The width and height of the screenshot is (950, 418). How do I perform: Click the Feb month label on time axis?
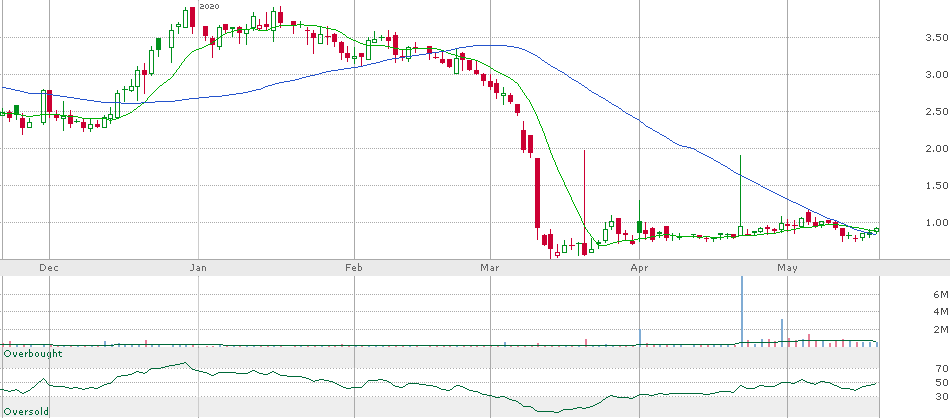click(x=354, y=267)
